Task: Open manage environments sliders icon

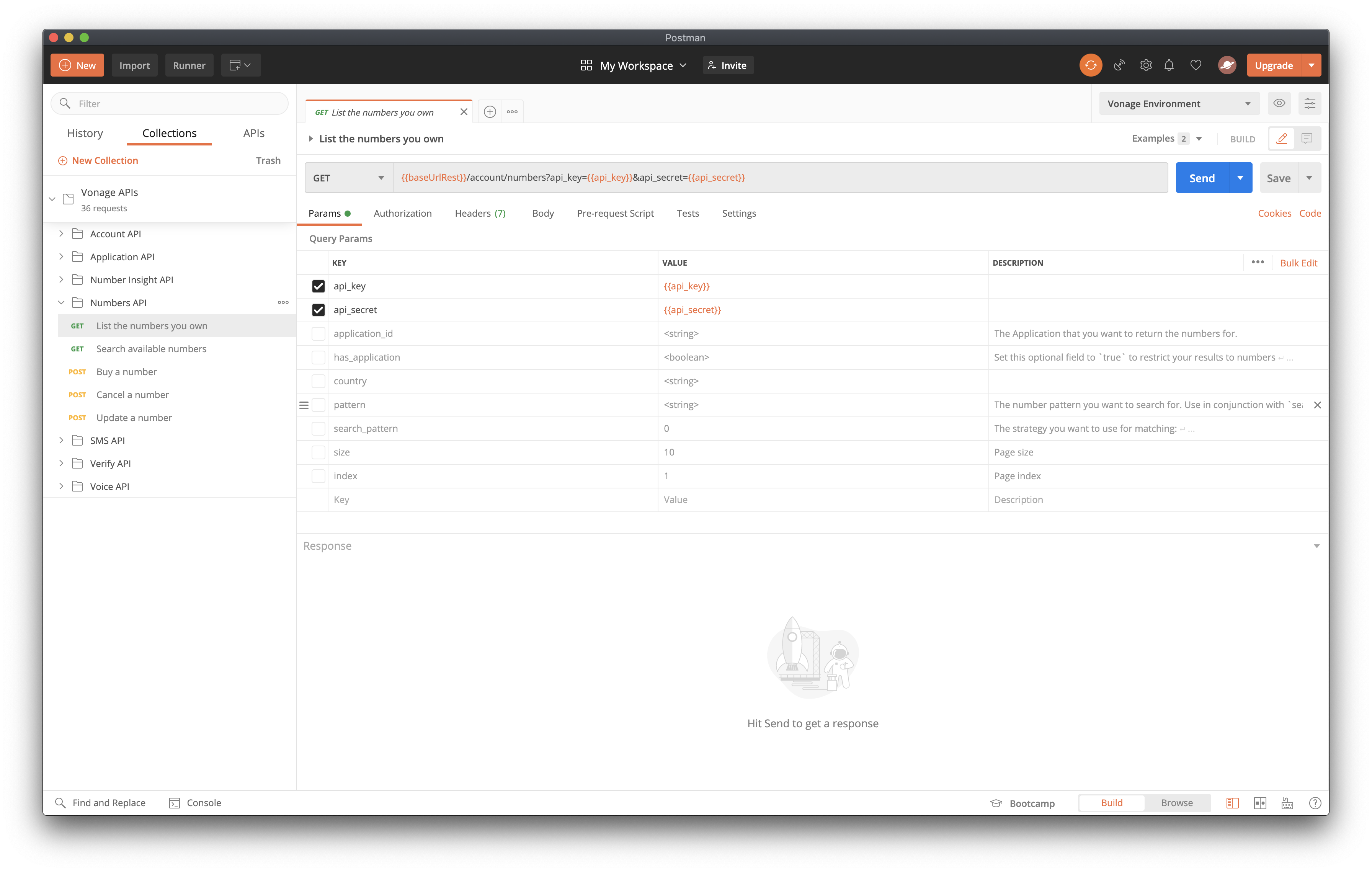Action: pos(1309,104)
